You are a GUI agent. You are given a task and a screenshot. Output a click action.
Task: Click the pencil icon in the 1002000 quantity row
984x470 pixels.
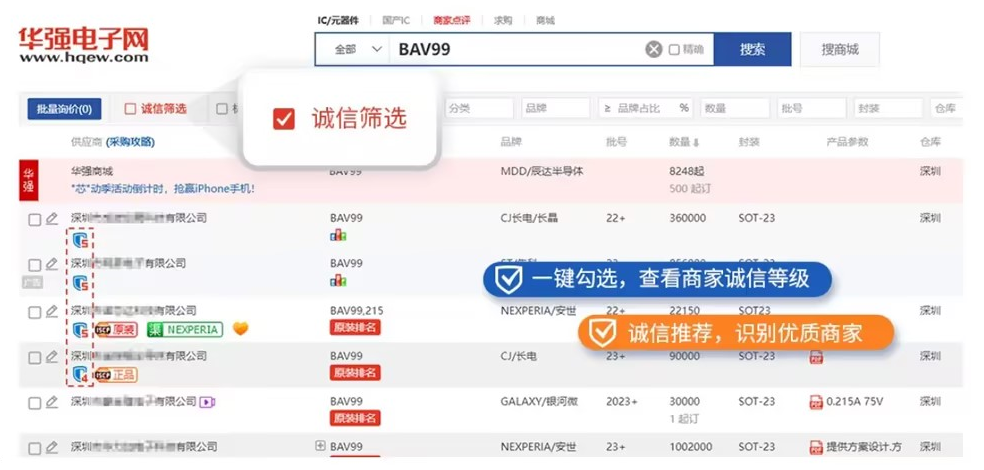coord(52,447)
